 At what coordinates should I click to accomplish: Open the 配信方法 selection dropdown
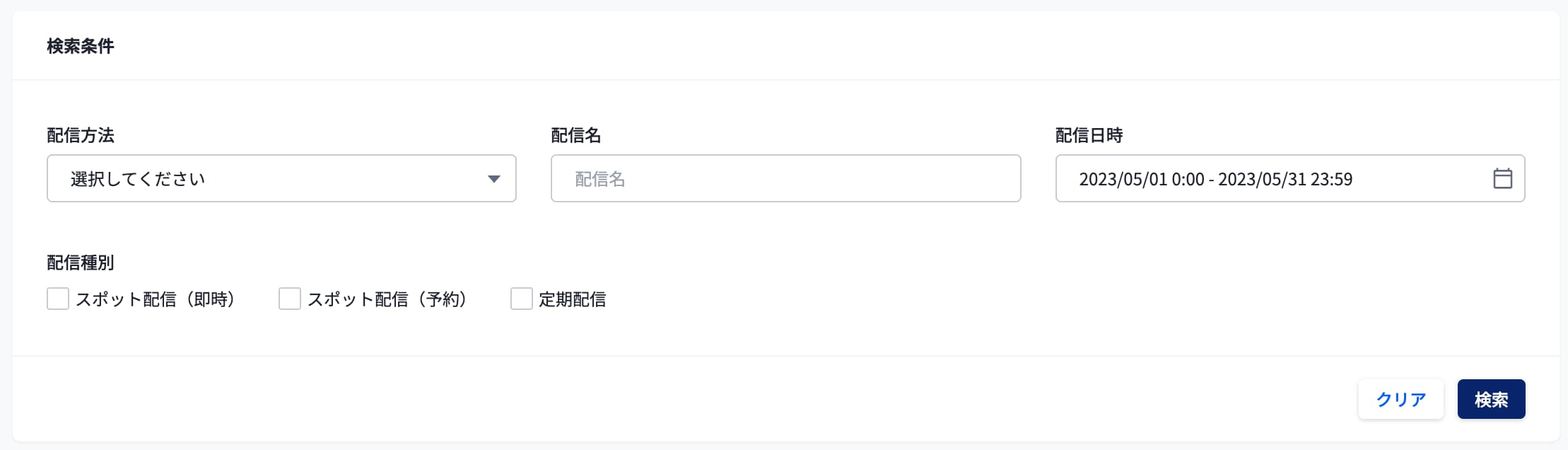283,178
